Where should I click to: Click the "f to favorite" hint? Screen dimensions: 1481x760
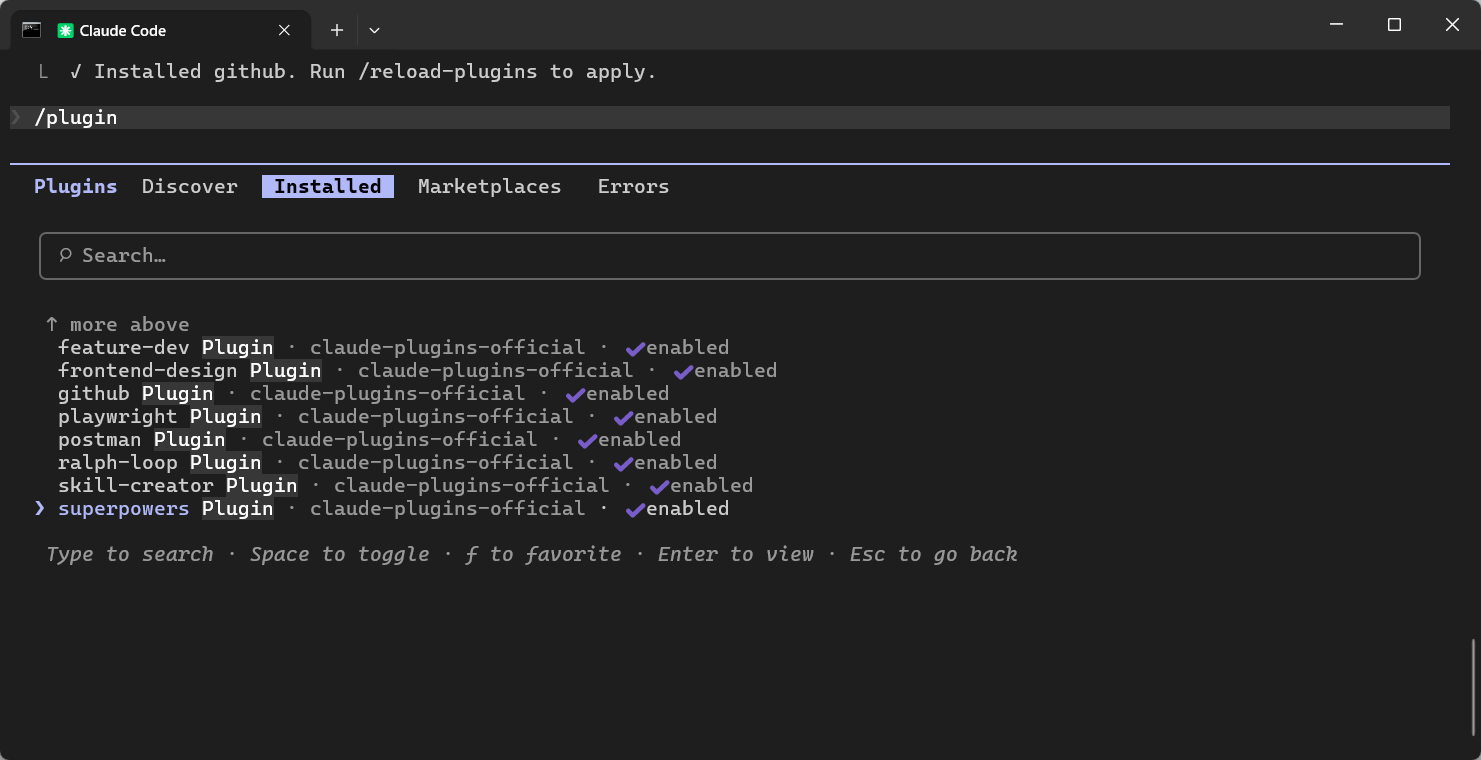tap(544, 555)
